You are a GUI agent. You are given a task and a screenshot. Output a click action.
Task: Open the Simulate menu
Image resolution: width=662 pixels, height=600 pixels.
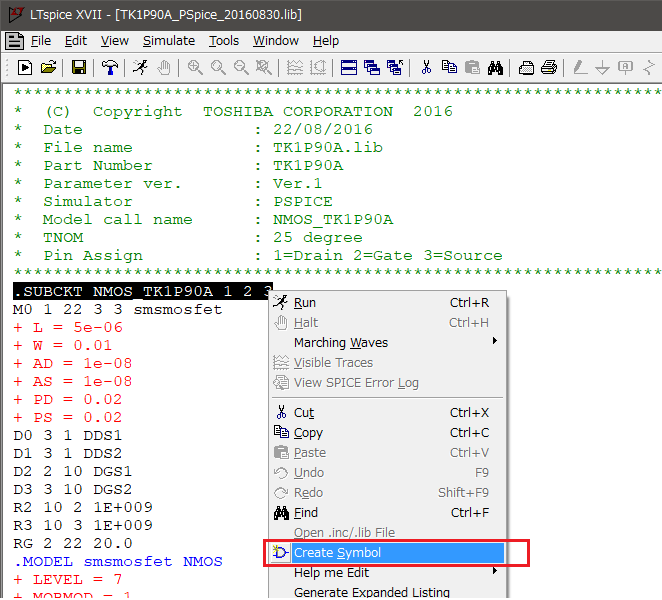pos(169,41)
